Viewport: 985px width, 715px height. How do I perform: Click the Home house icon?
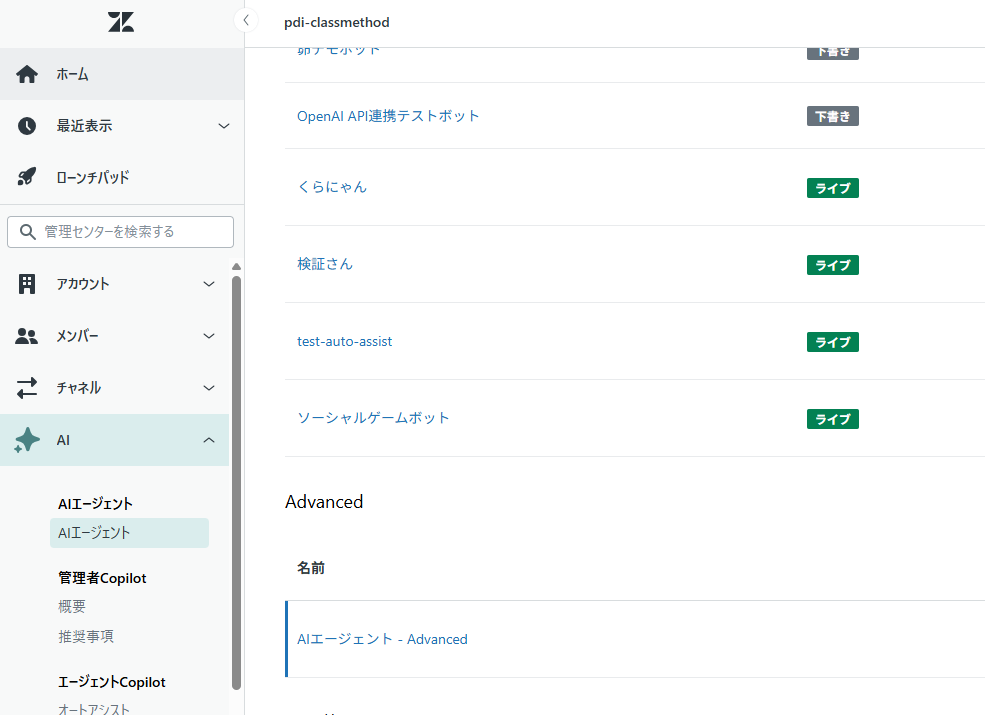(x=27, y=74)
